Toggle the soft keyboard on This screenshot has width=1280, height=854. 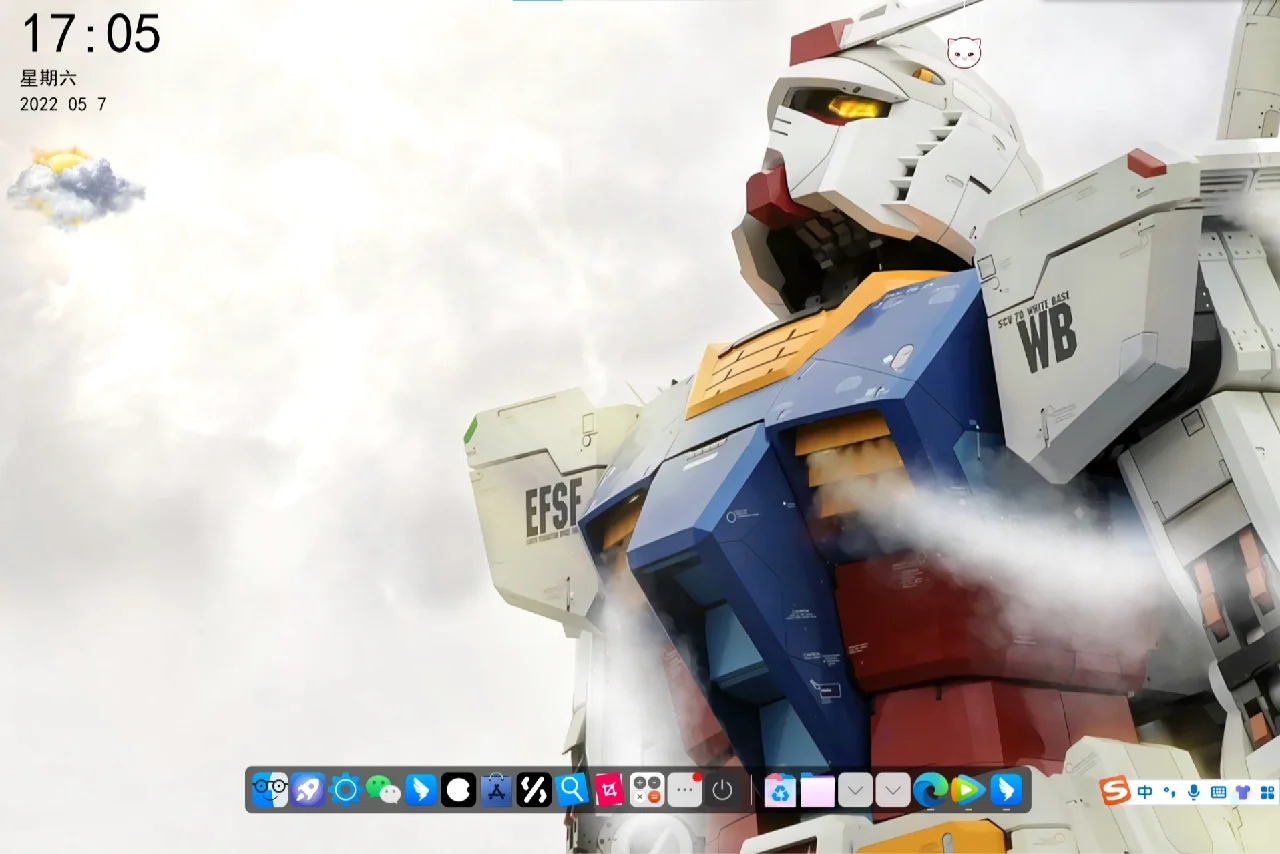pos(1219,792)
